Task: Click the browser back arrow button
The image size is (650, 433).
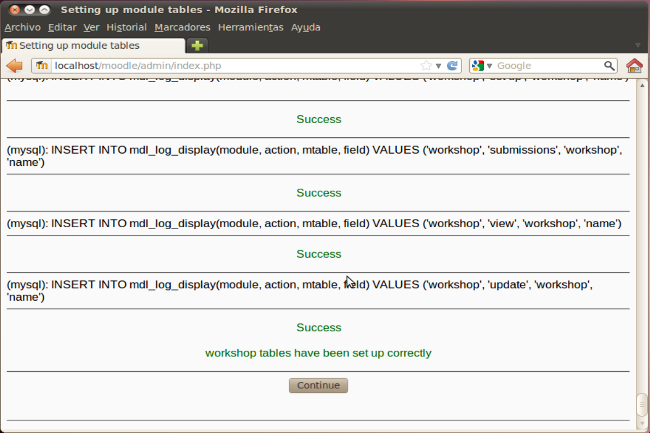Action: click(14, 66)
